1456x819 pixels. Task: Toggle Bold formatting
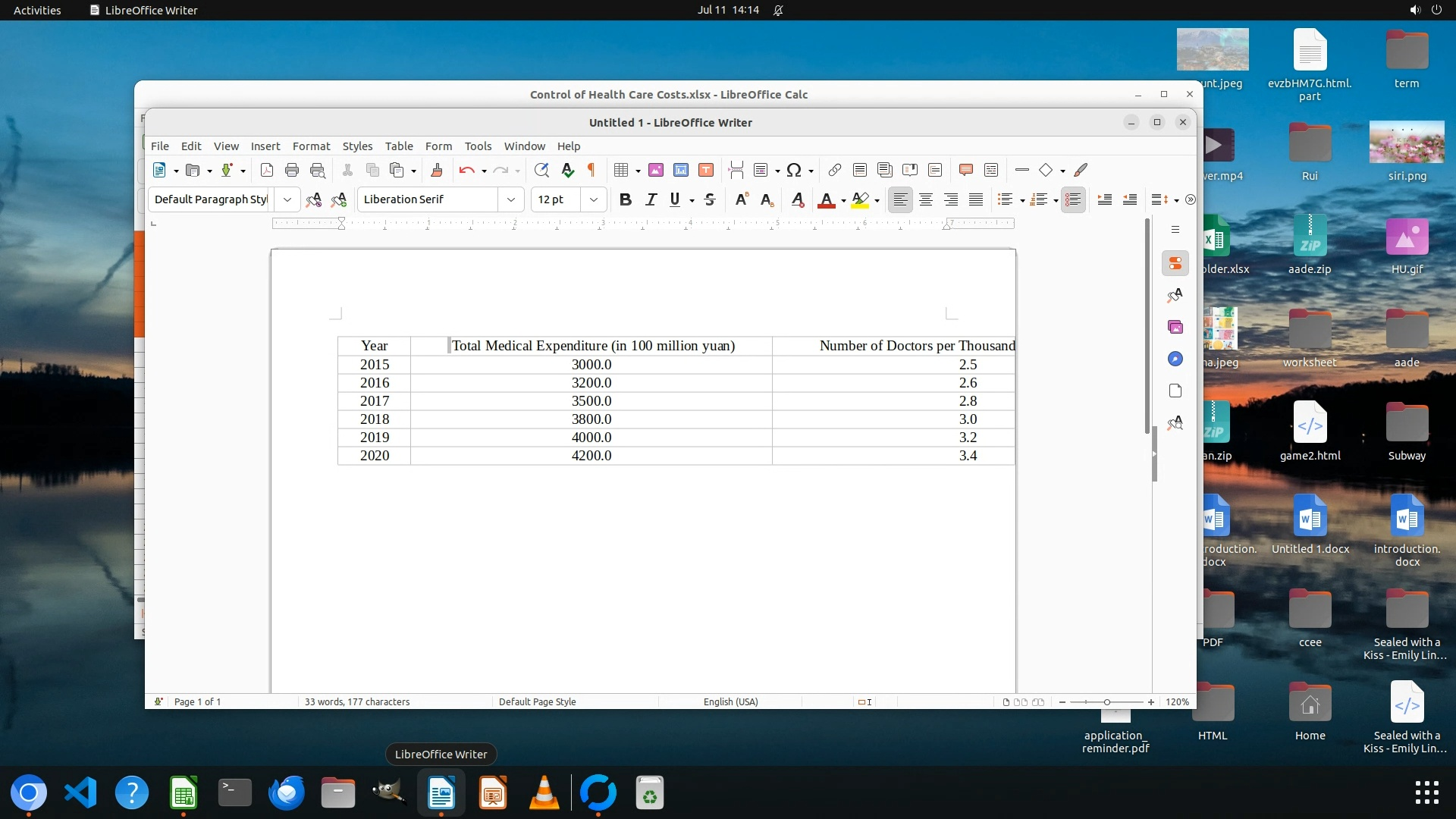click(625, 199)
